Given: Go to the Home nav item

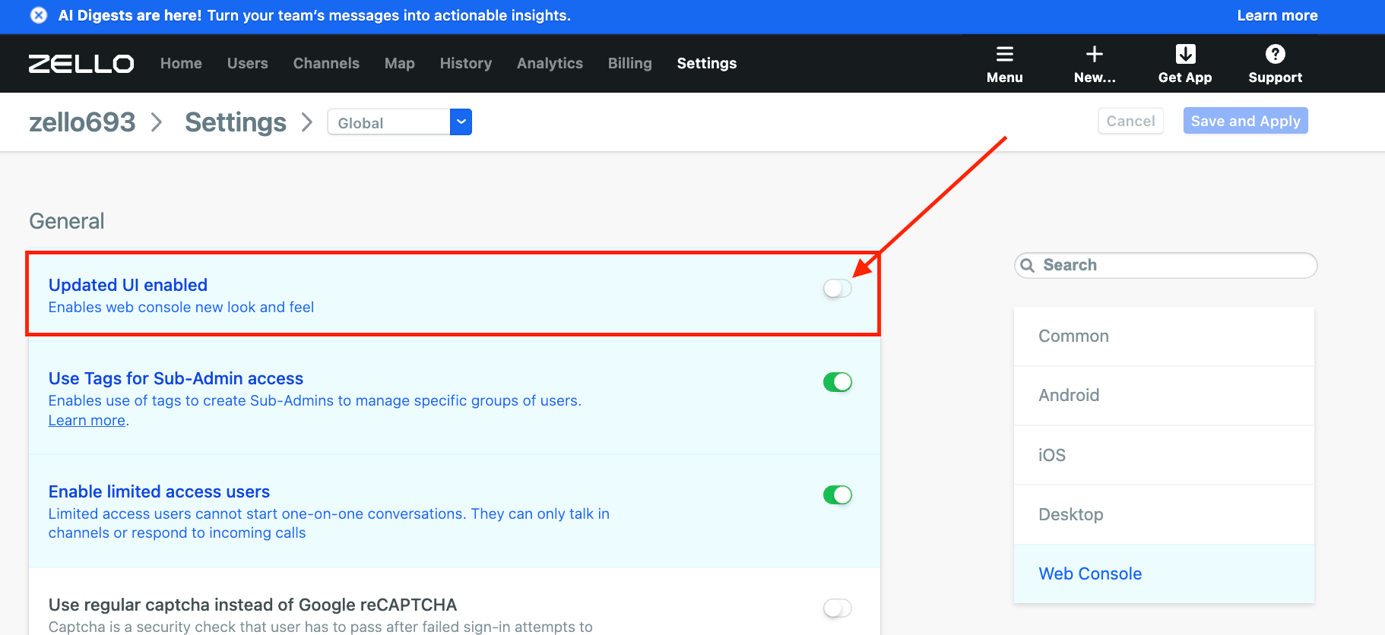Looking at the screenshot, I should pyautogui.click(x=181, y=63).
